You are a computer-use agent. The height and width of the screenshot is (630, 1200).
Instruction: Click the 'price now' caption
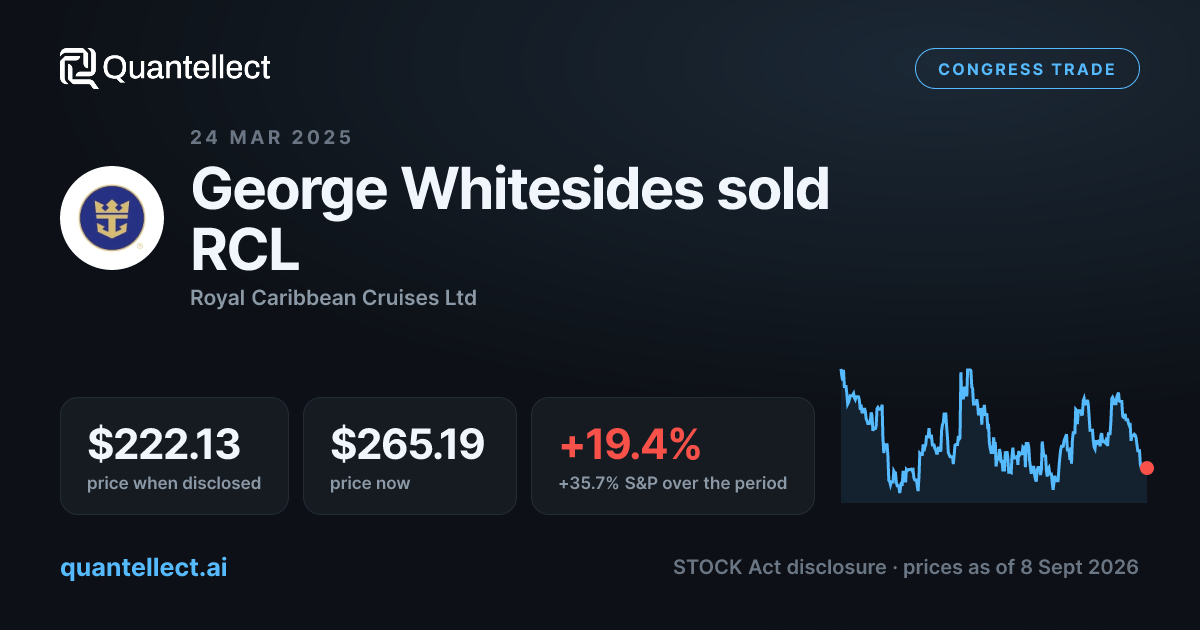pyautogui.click(x=370, y=483)
